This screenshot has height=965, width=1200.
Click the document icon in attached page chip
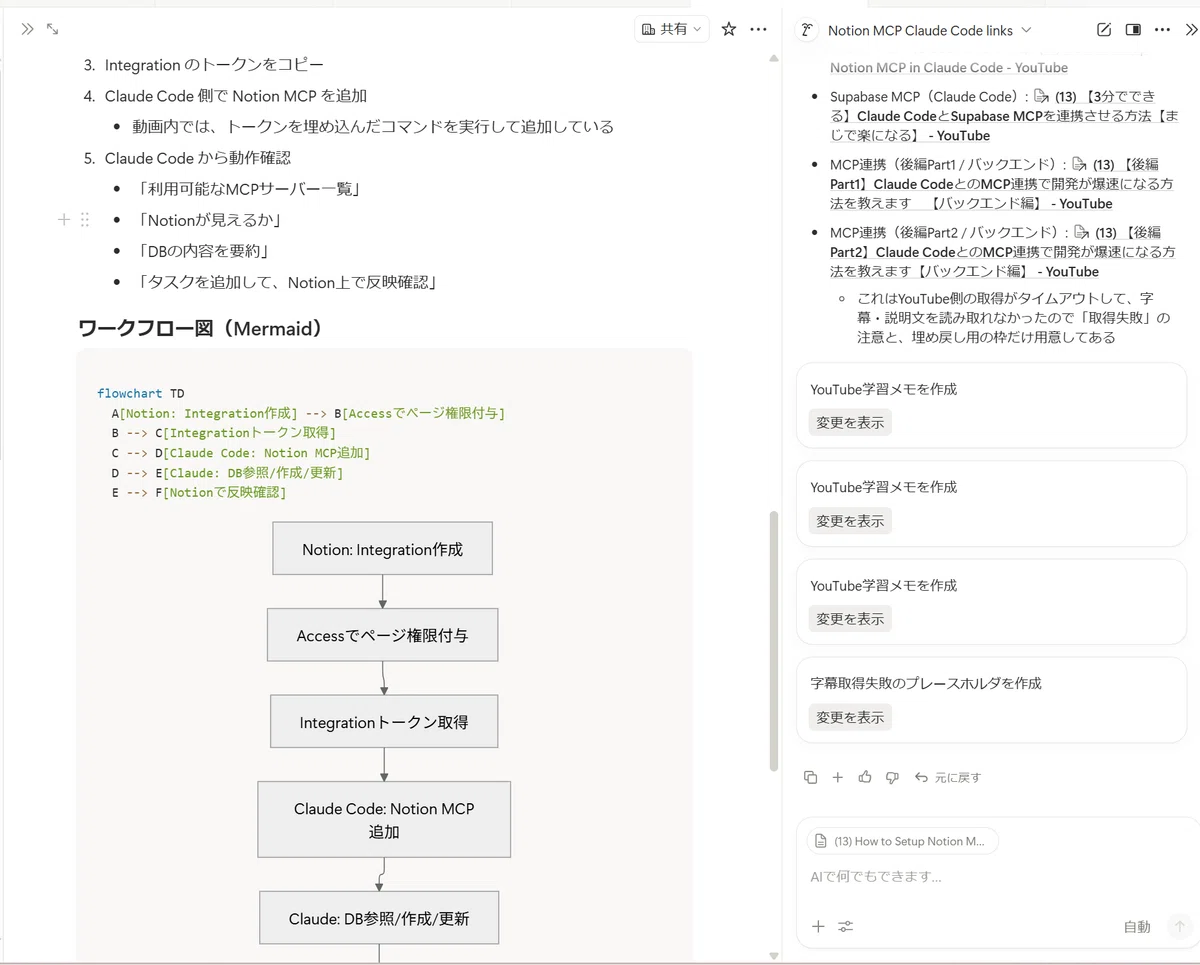click(822, 841)
